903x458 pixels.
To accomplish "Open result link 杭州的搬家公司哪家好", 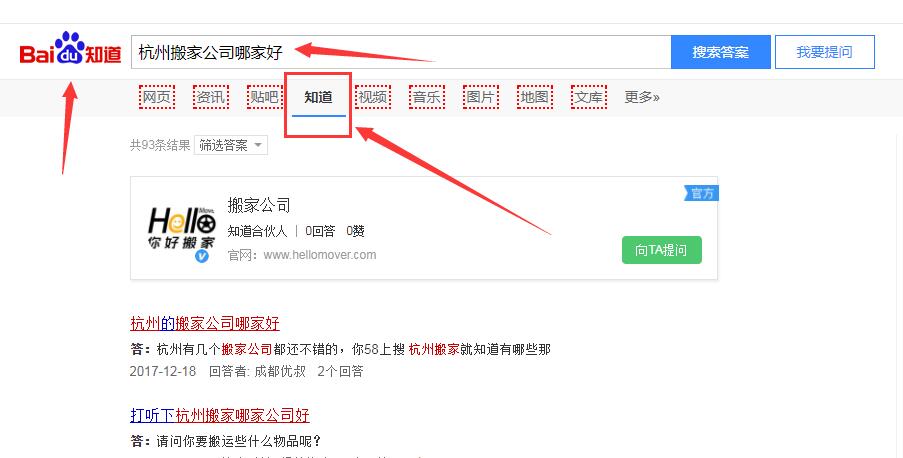I will point(205,323).
